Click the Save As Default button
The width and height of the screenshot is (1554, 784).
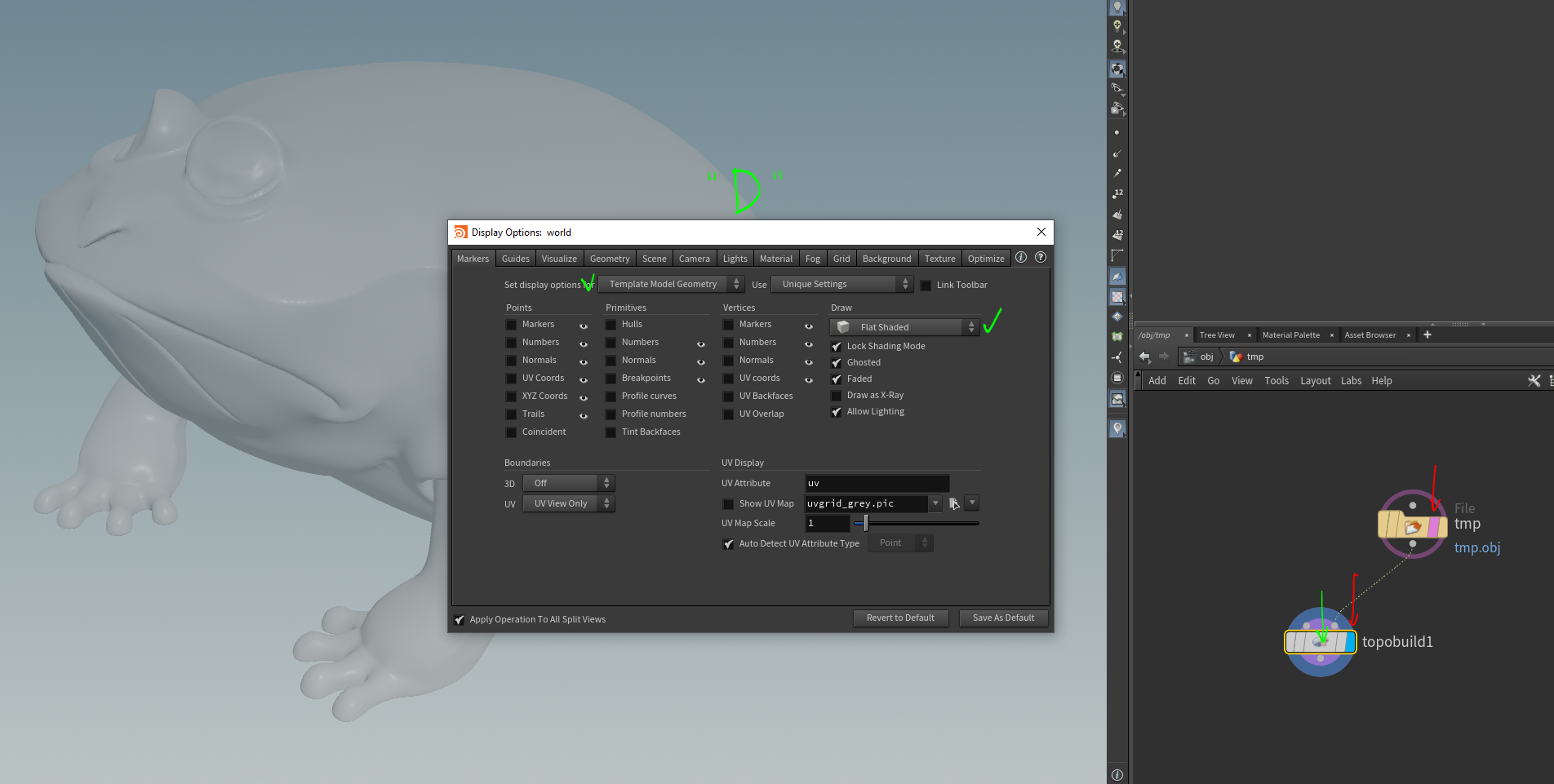[x=1003, y=618]
